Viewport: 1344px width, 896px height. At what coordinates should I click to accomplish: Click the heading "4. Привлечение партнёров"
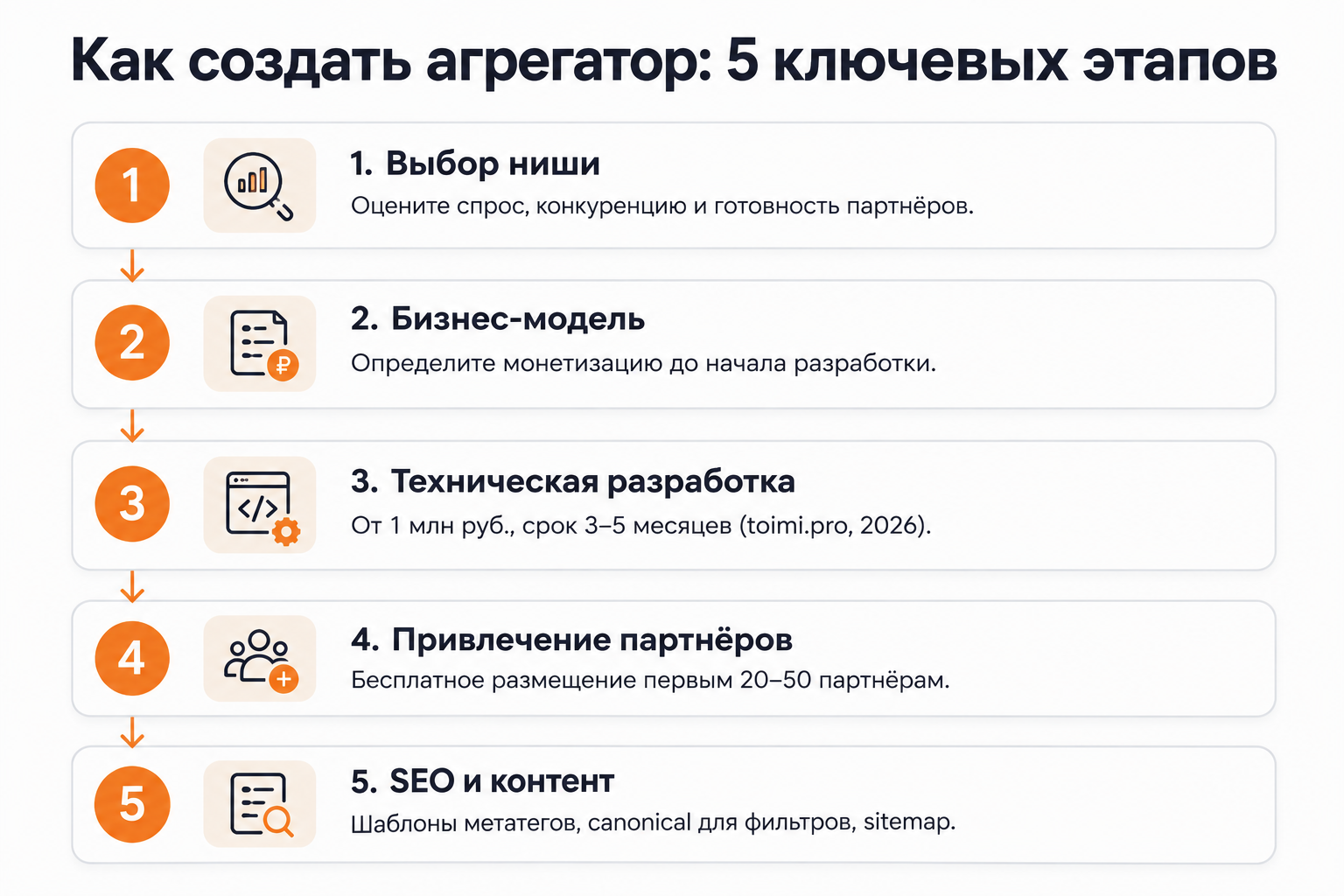(x=571, y=640)
